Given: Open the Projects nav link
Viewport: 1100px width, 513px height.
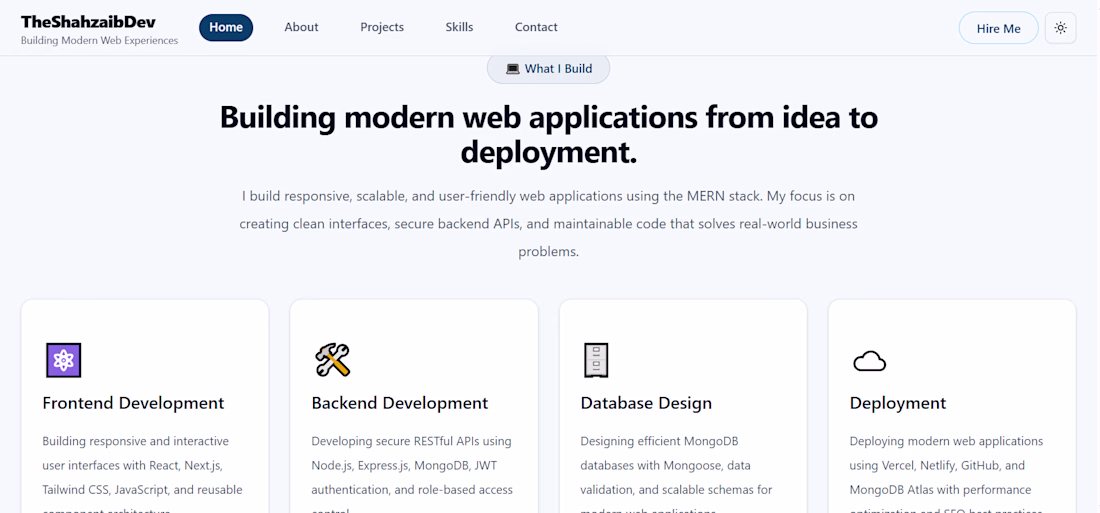Looking at the screenshot, I should point(382,27).
